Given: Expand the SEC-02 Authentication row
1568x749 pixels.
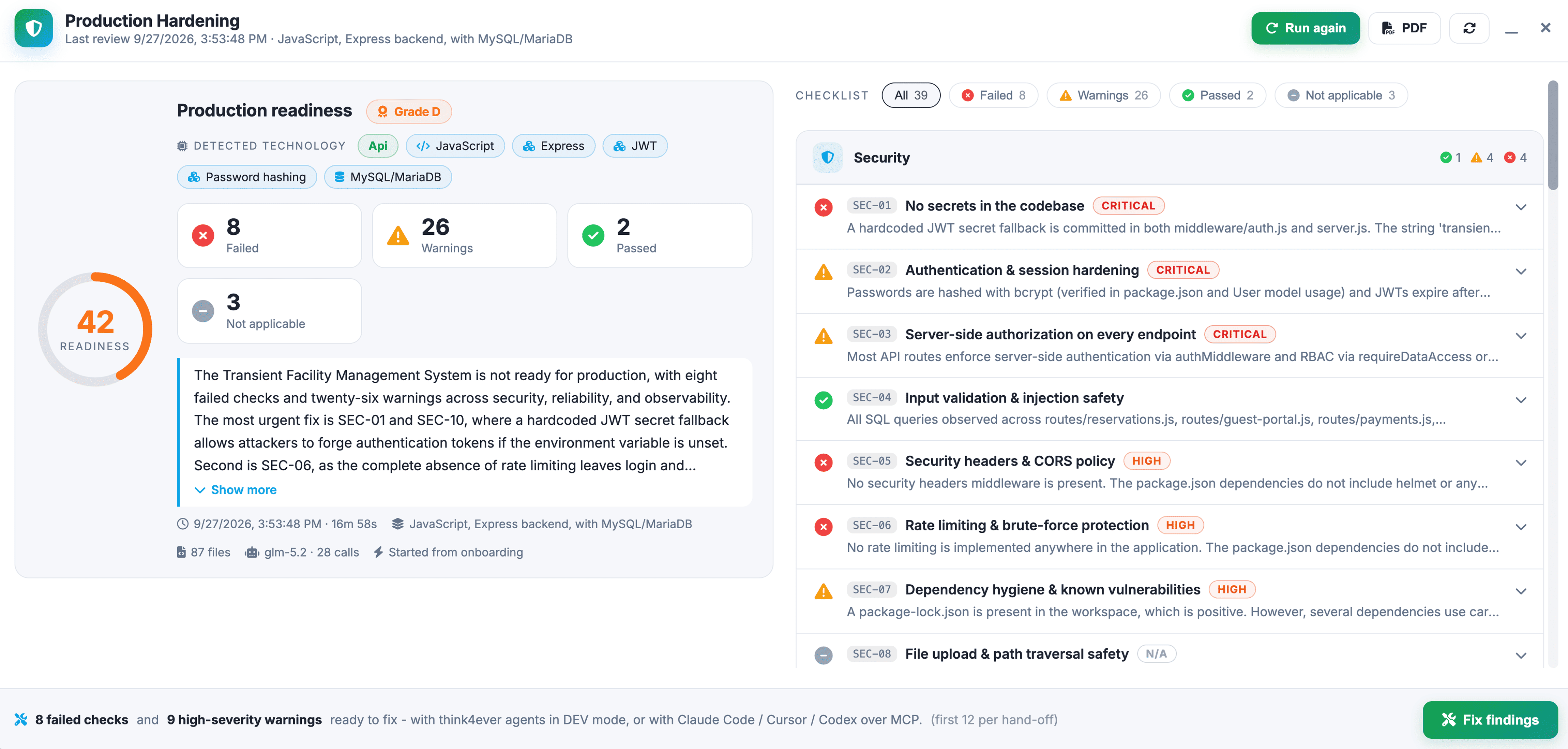Looking at the screenshot, I should [1521, 271].
